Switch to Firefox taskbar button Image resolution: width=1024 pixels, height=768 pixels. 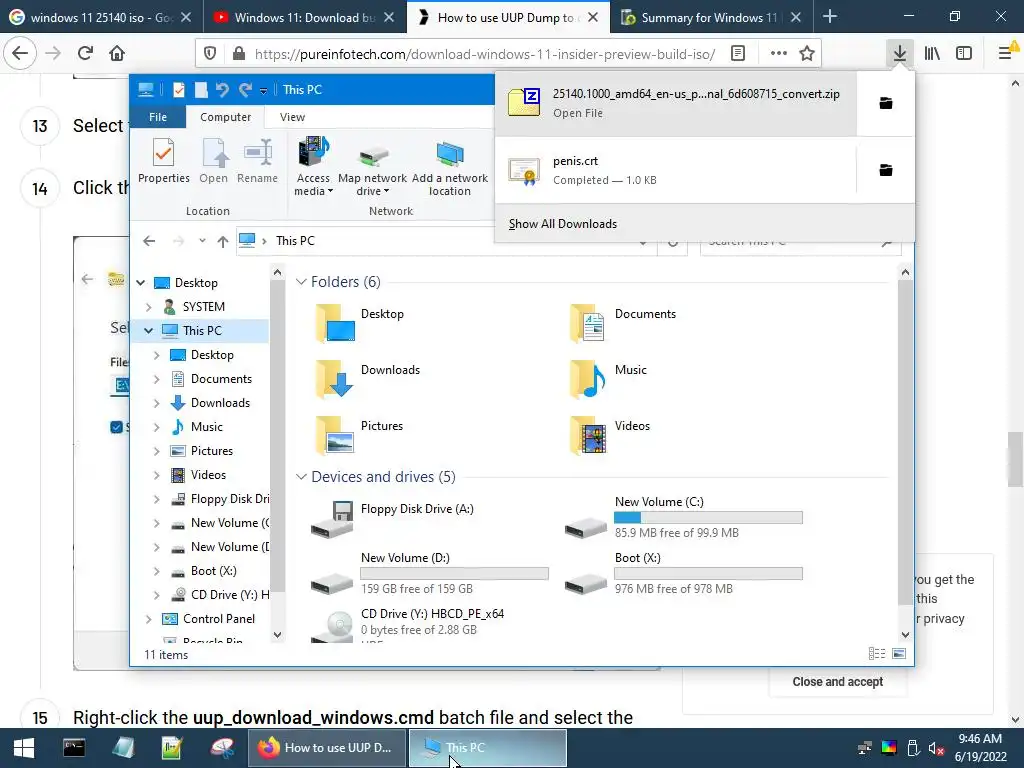(327, 748)
